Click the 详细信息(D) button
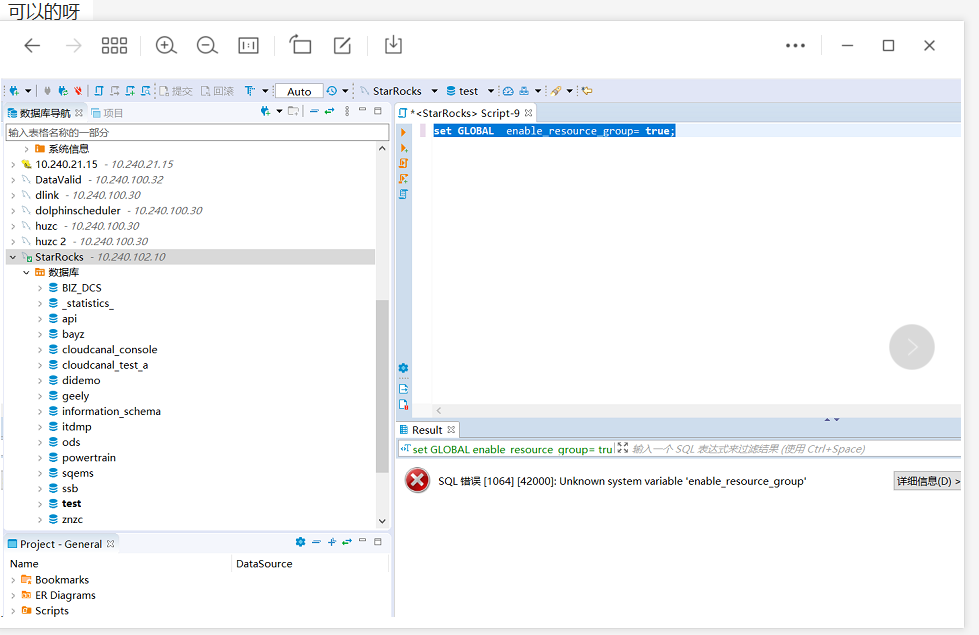This screenshot has width=979, height=635. click(926, 481)
